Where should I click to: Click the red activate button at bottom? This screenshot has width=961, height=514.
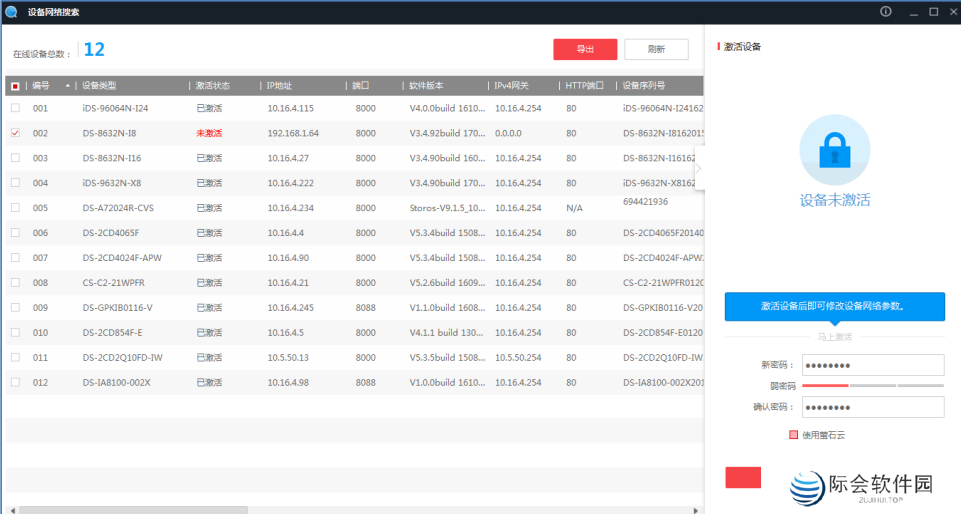[743, 477]
